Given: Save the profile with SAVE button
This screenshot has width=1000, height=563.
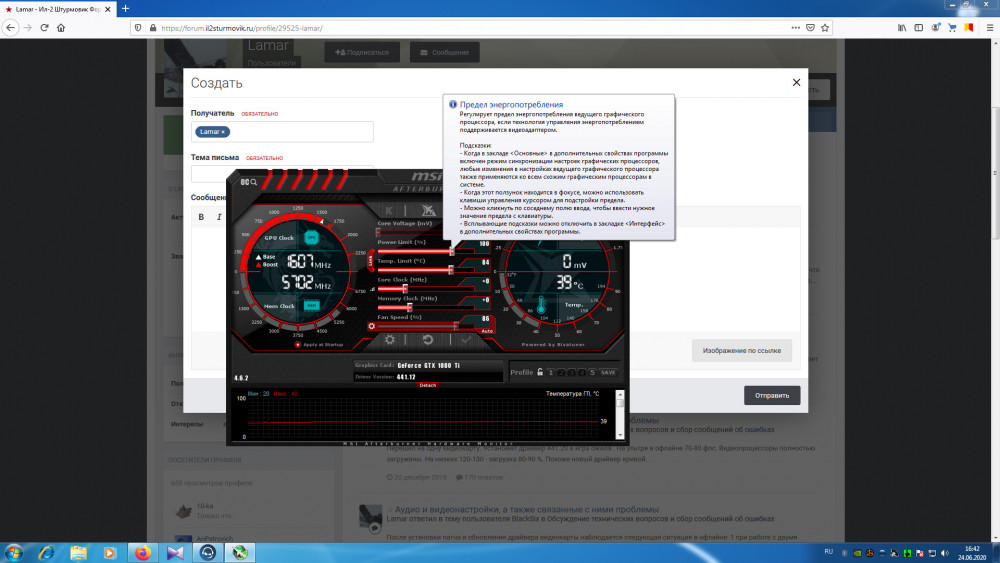Looking at the screenshot, I should click(x=608, y=372).
